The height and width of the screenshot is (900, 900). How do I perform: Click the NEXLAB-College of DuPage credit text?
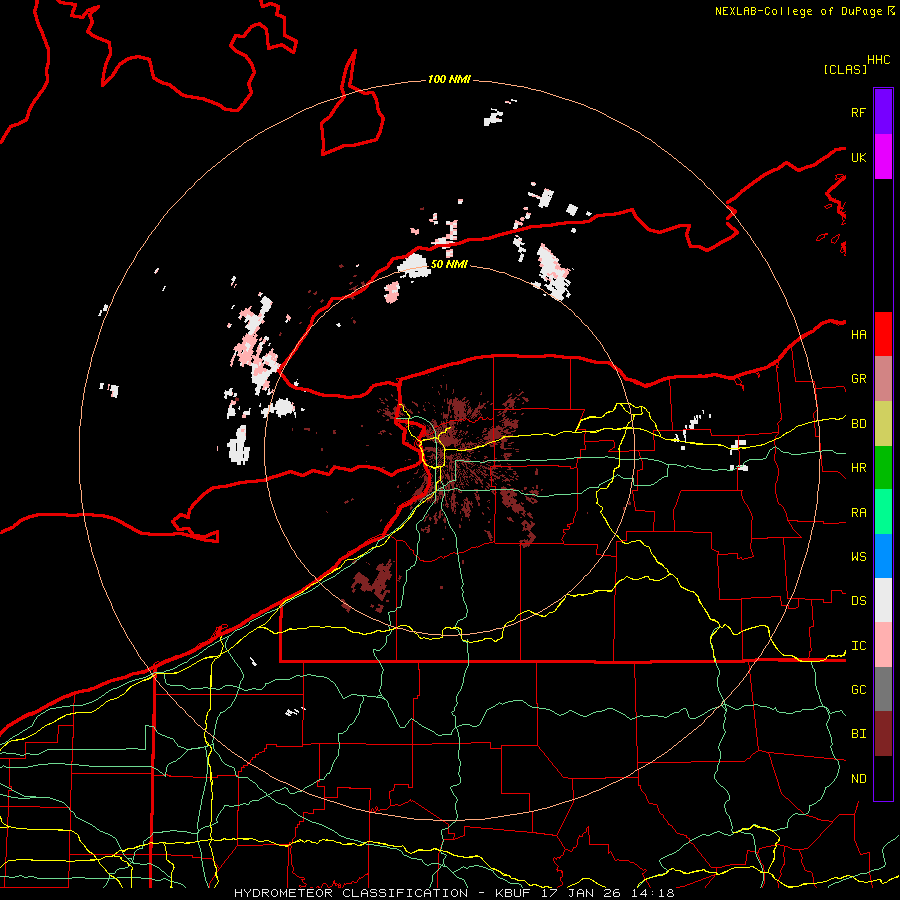798,11
